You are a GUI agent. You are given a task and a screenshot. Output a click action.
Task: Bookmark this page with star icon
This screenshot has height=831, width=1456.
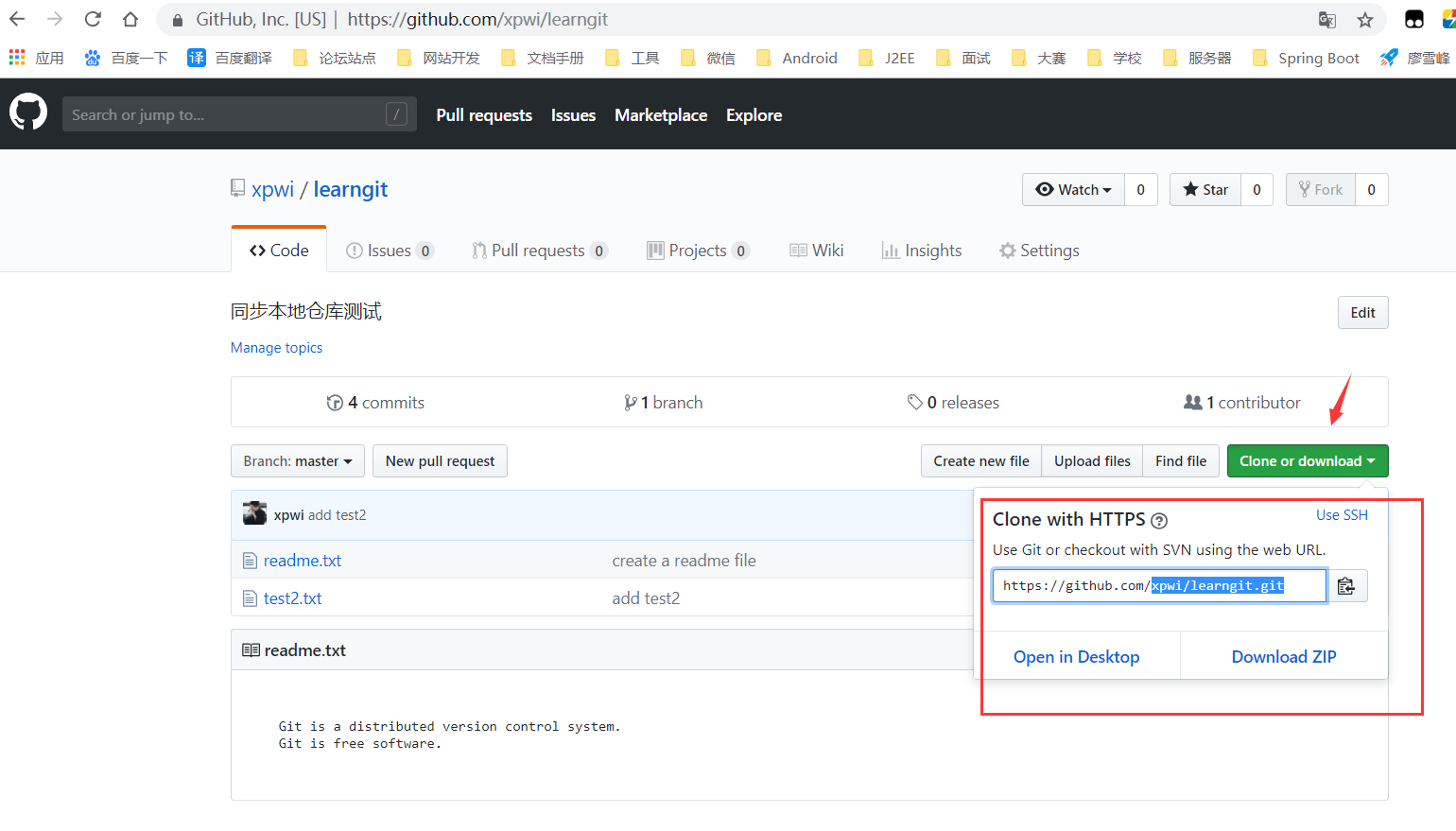point(1365,19)
